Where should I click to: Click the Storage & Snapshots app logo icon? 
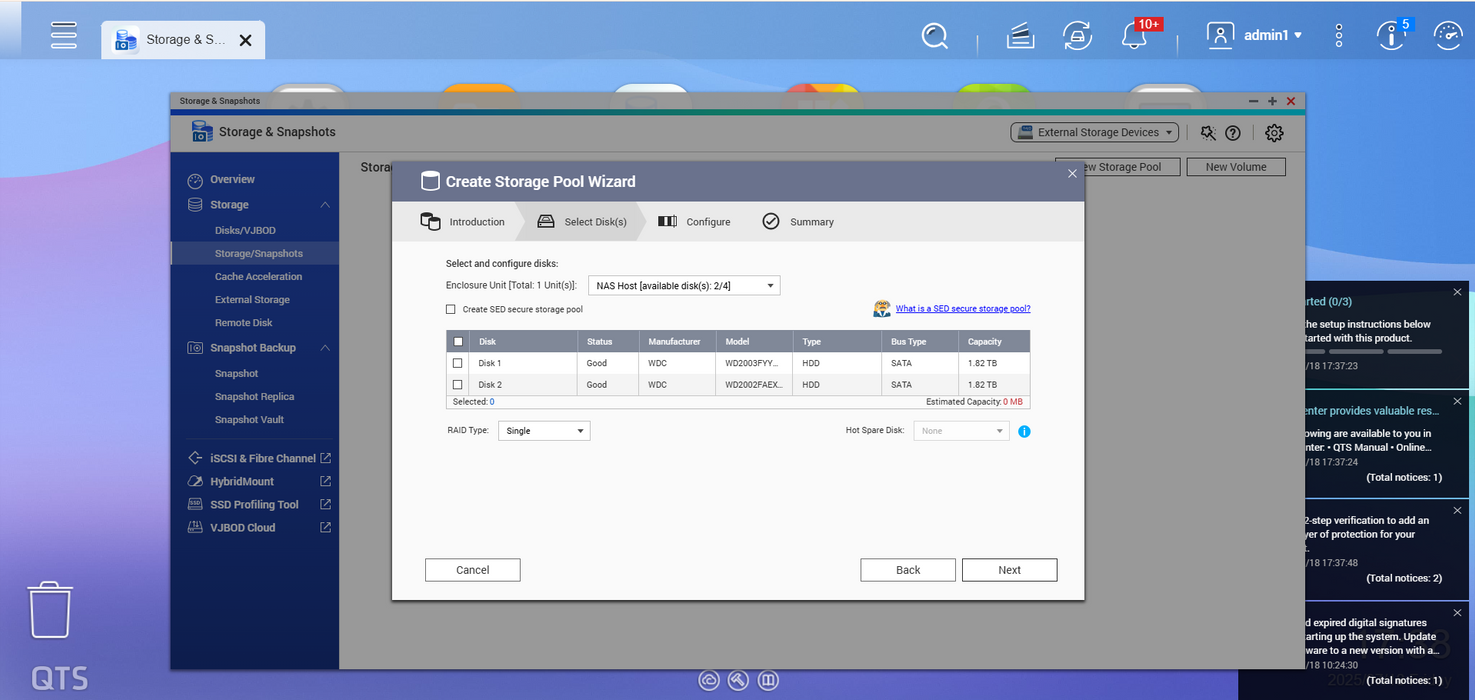point(202,132)
